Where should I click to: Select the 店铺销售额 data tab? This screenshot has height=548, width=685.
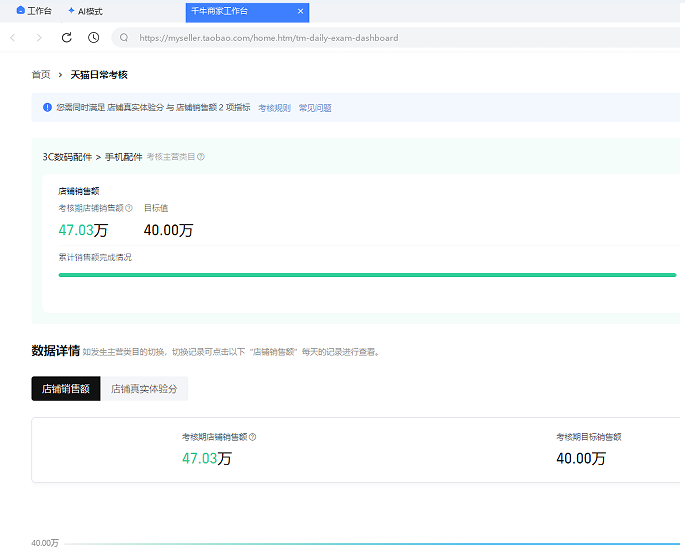[x=66, y=389]
